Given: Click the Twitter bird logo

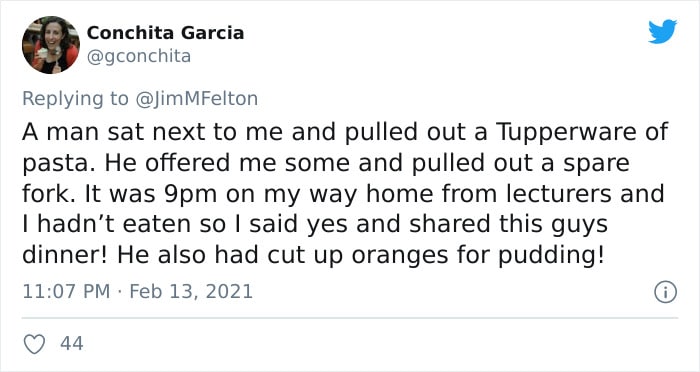Looking at the screenshot, I should pos(662,31).
